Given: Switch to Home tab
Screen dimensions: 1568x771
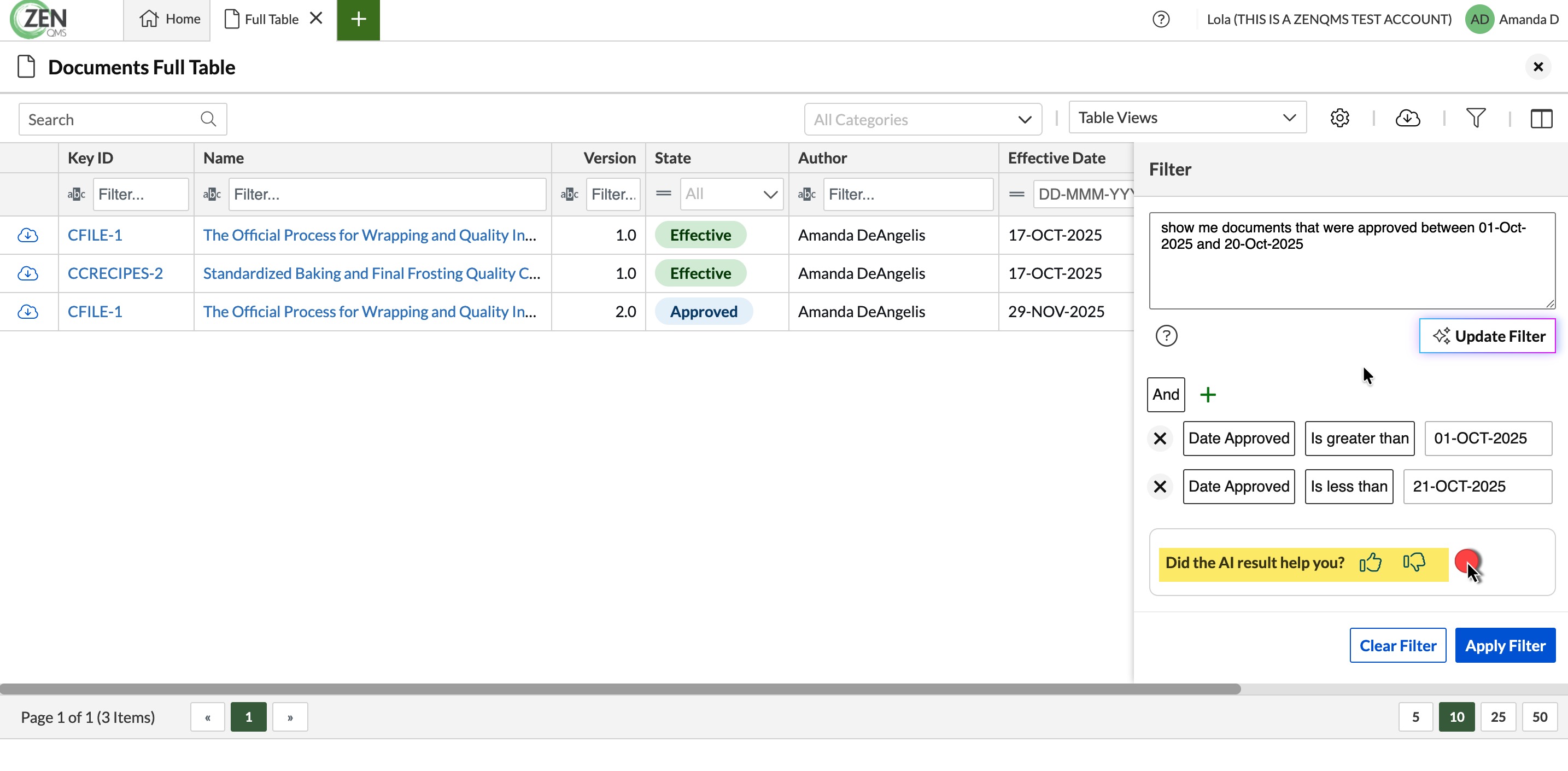Looking at the screenshot, I should tap(168, 20).
